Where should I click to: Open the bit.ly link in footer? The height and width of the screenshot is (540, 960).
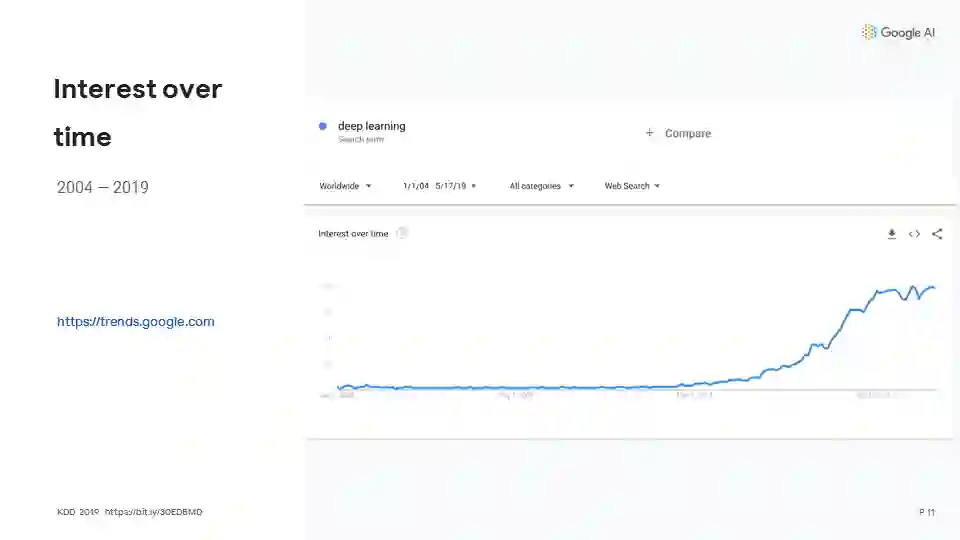[153, 512]
